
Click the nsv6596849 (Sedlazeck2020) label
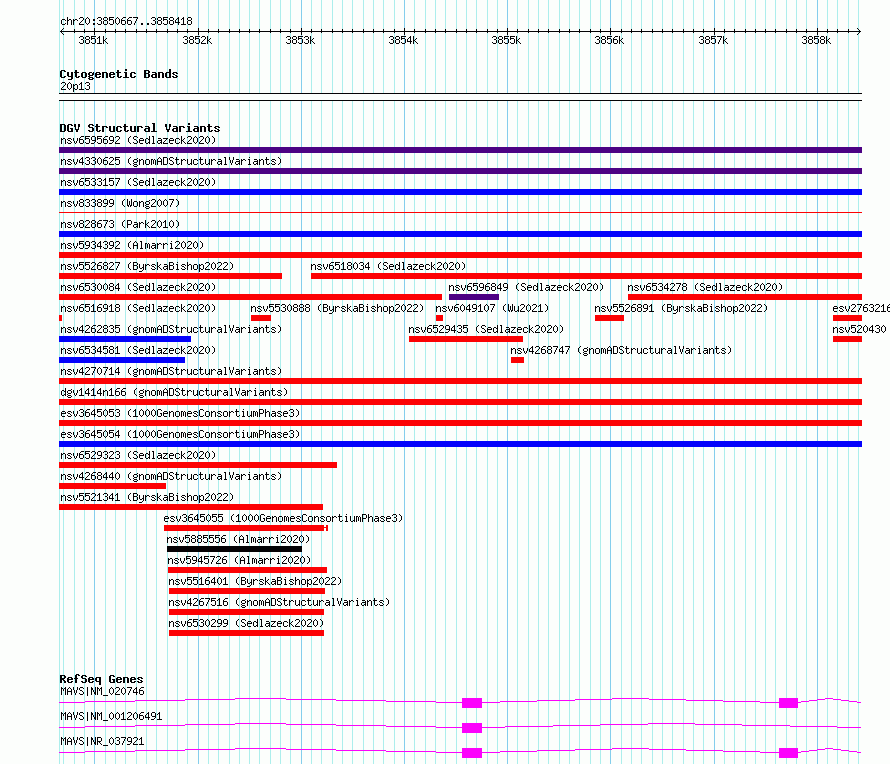point(526,287)
